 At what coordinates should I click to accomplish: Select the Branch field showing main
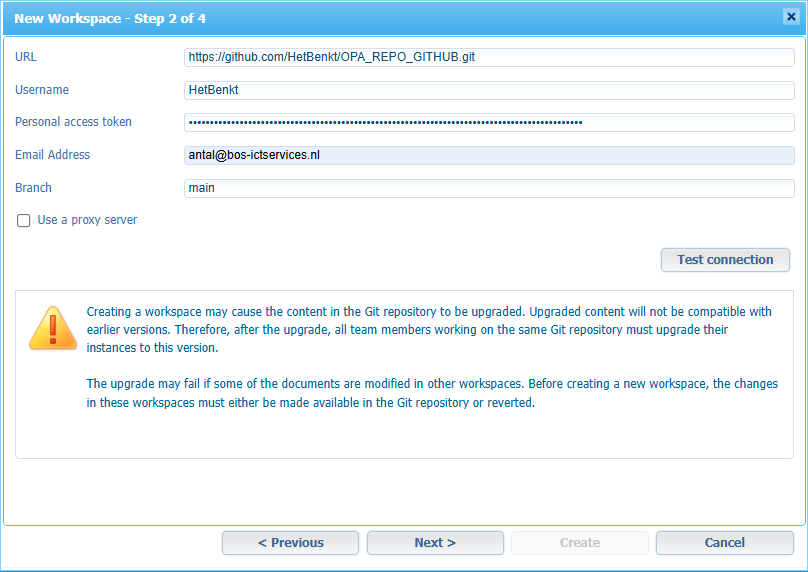click(x=489, y=188)
